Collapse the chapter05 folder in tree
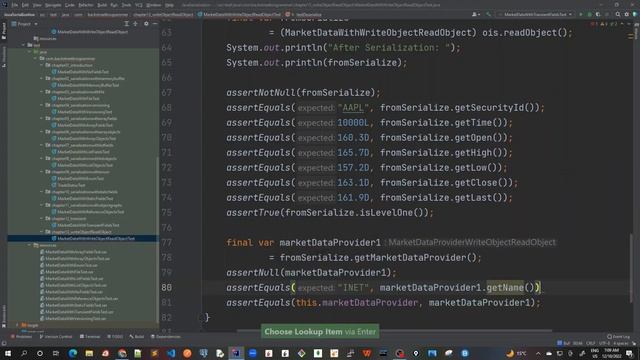 (x=42, y=118)
